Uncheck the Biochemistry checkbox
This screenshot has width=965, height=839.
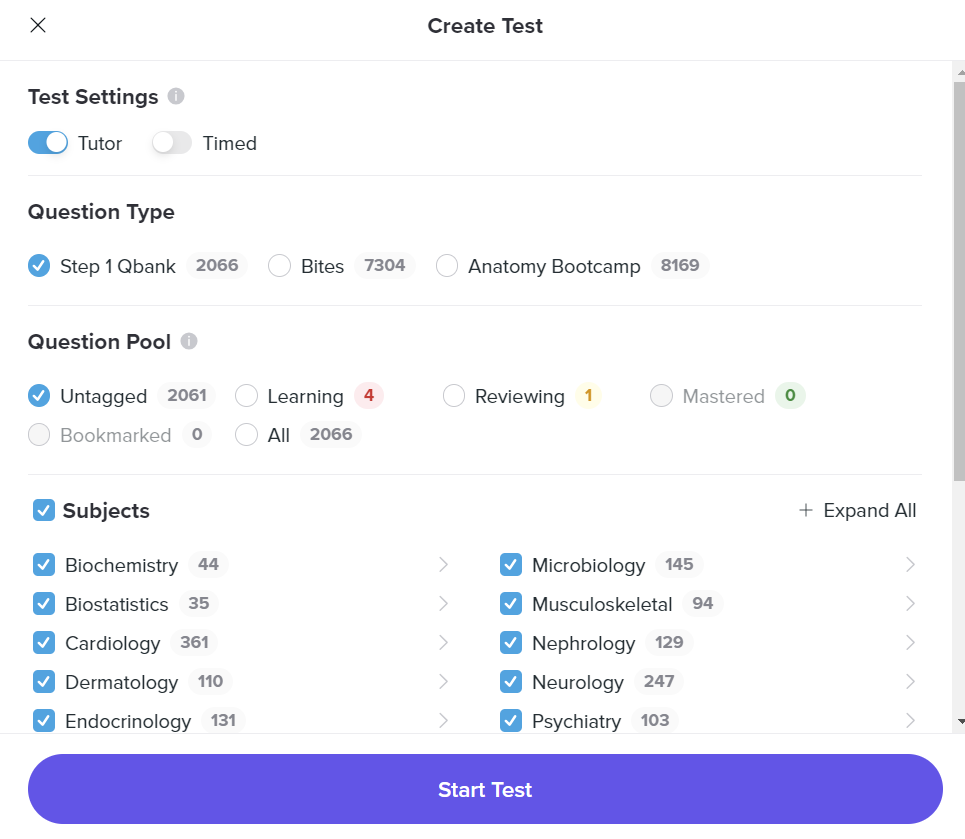tap(44, 564)
